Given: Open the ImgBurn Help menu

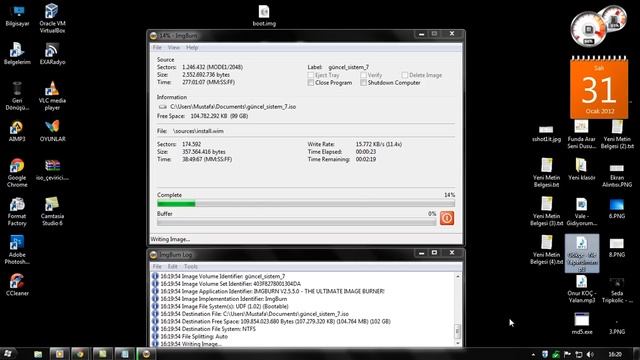Looking at the screenshot, I should (192, 47).
